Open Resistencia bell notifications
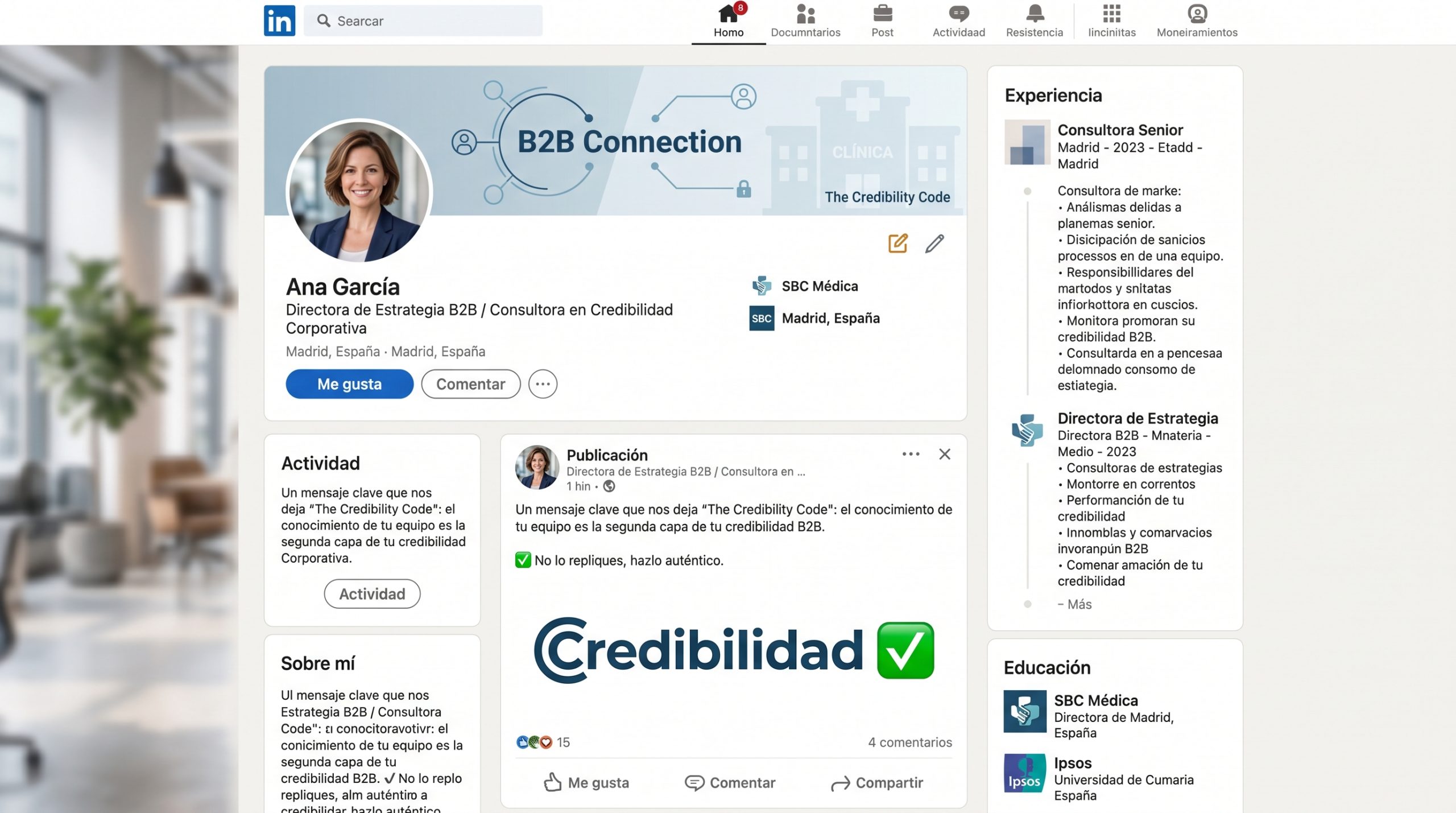Screen dimensions: 1456x813 click(1034, 21)
